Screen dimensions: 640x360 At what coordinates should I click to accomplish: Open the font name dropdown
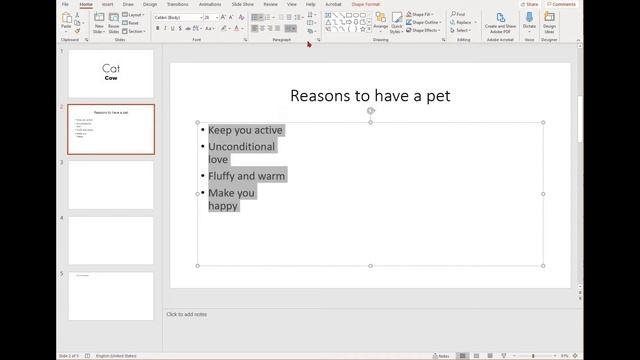coord(201,18)
